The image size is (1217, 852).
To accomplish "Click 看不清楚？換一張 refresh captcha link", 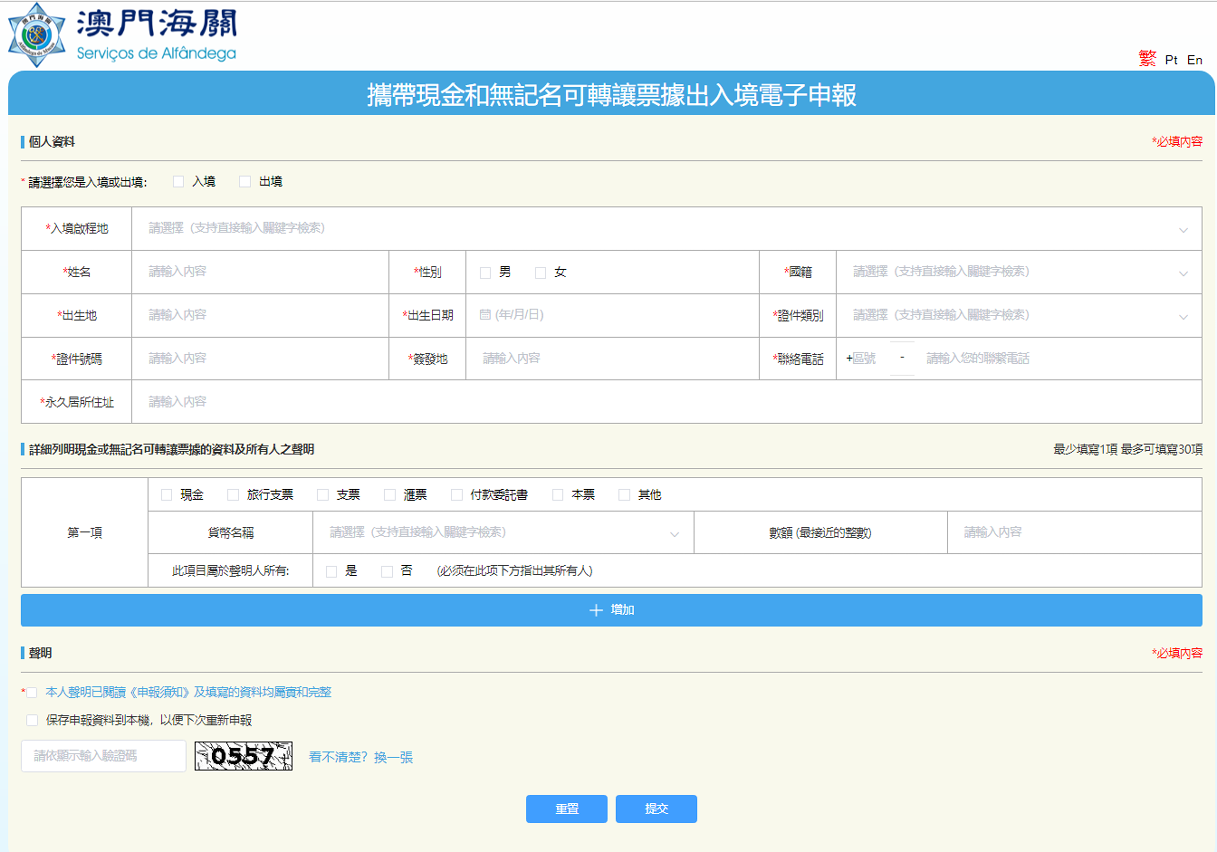I will (x=360, y=757).
